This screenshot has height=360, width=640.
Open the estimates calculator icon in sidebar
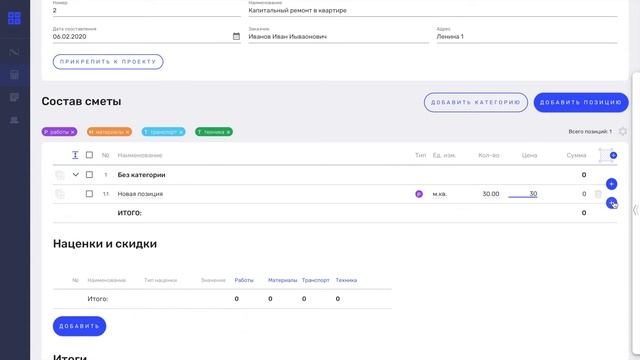coord(14,75)
